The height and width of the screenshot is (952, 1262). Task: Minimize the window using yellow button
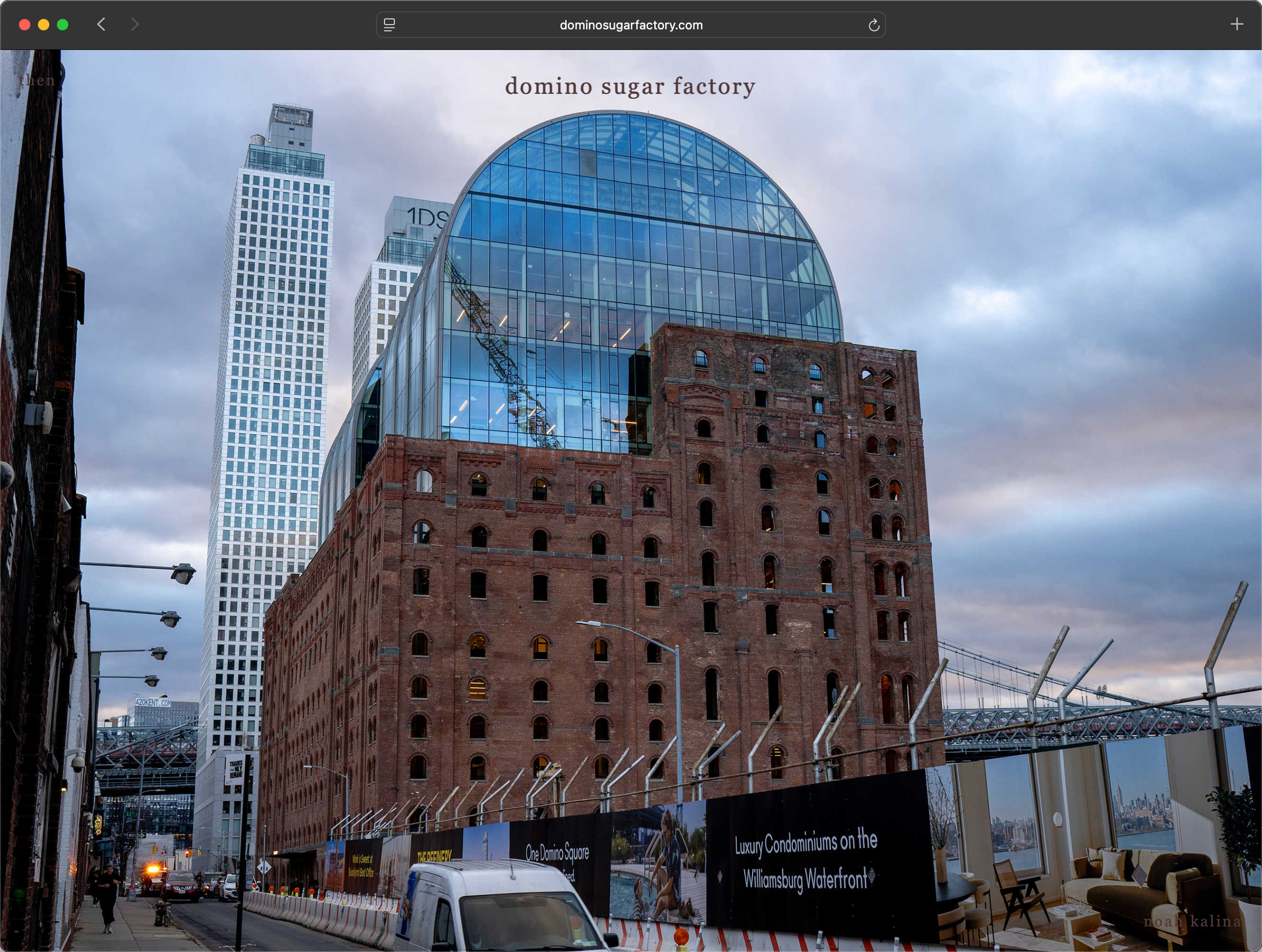click(43, 25)
